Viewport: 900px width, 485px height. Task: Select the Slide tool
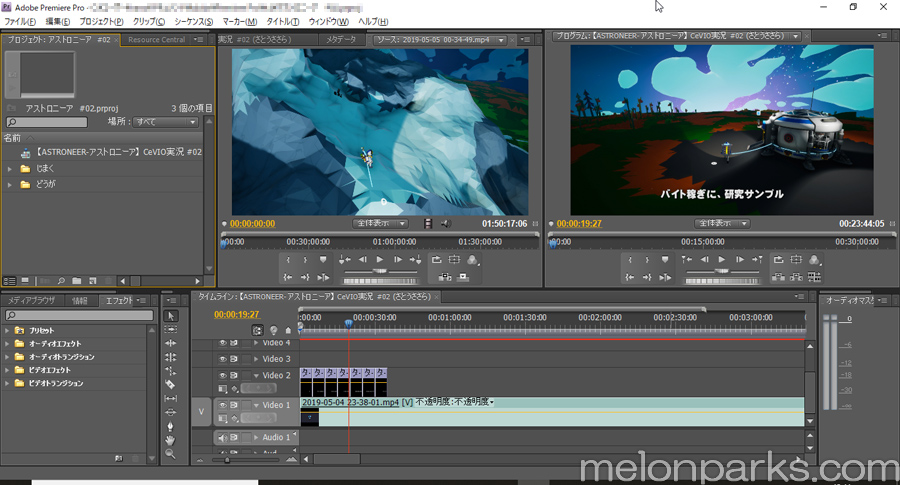pos(170,412)
